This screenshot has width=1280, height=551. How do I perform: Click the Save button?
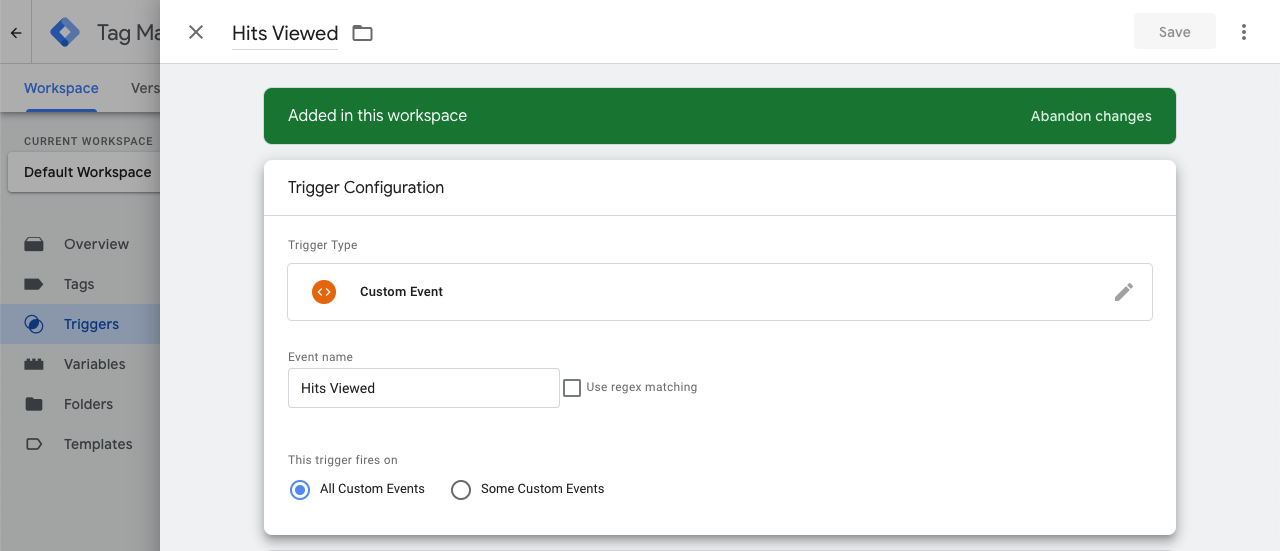point(1175,32)
